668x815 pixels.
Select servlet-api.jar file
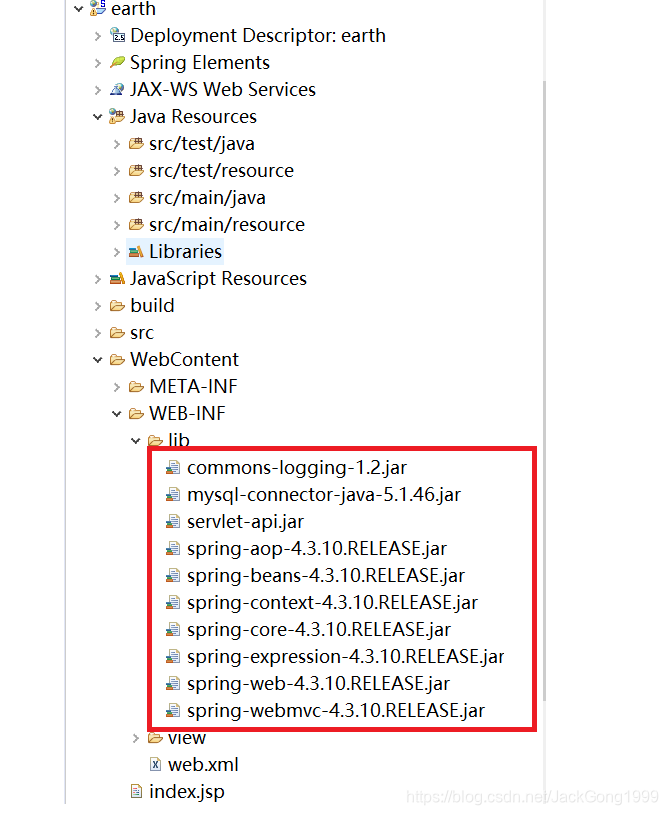click(245, 522)
